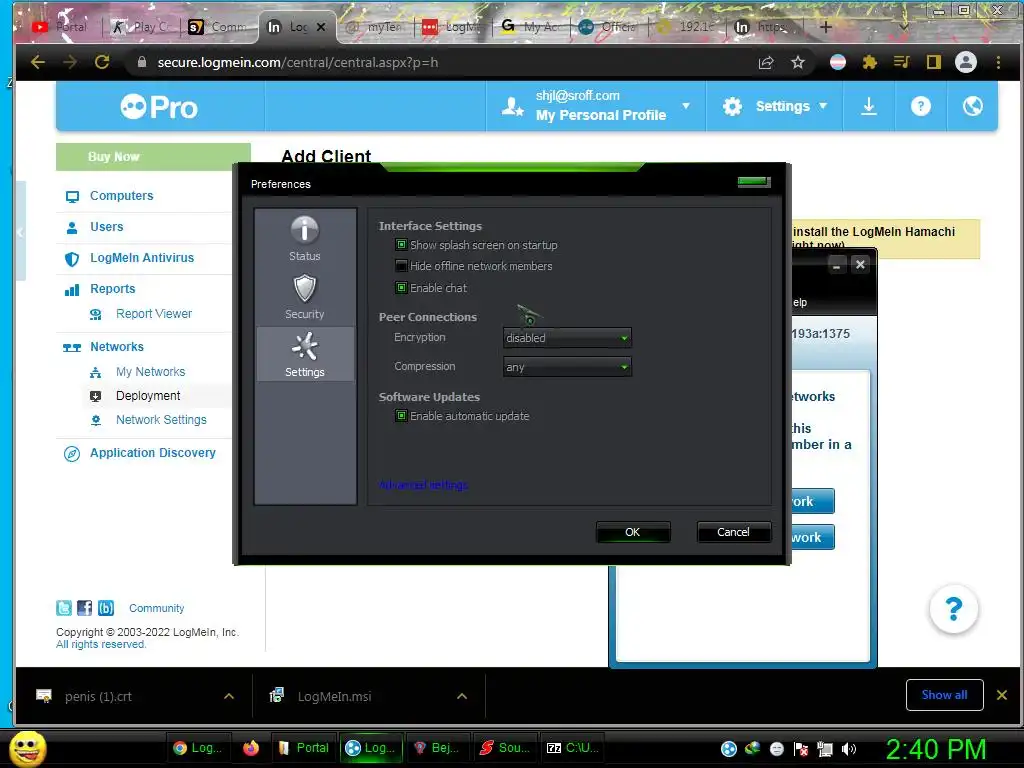This screenshot has width=1024, height=768.
Task: Open Application Discovery
Action: tap(152, 453)
